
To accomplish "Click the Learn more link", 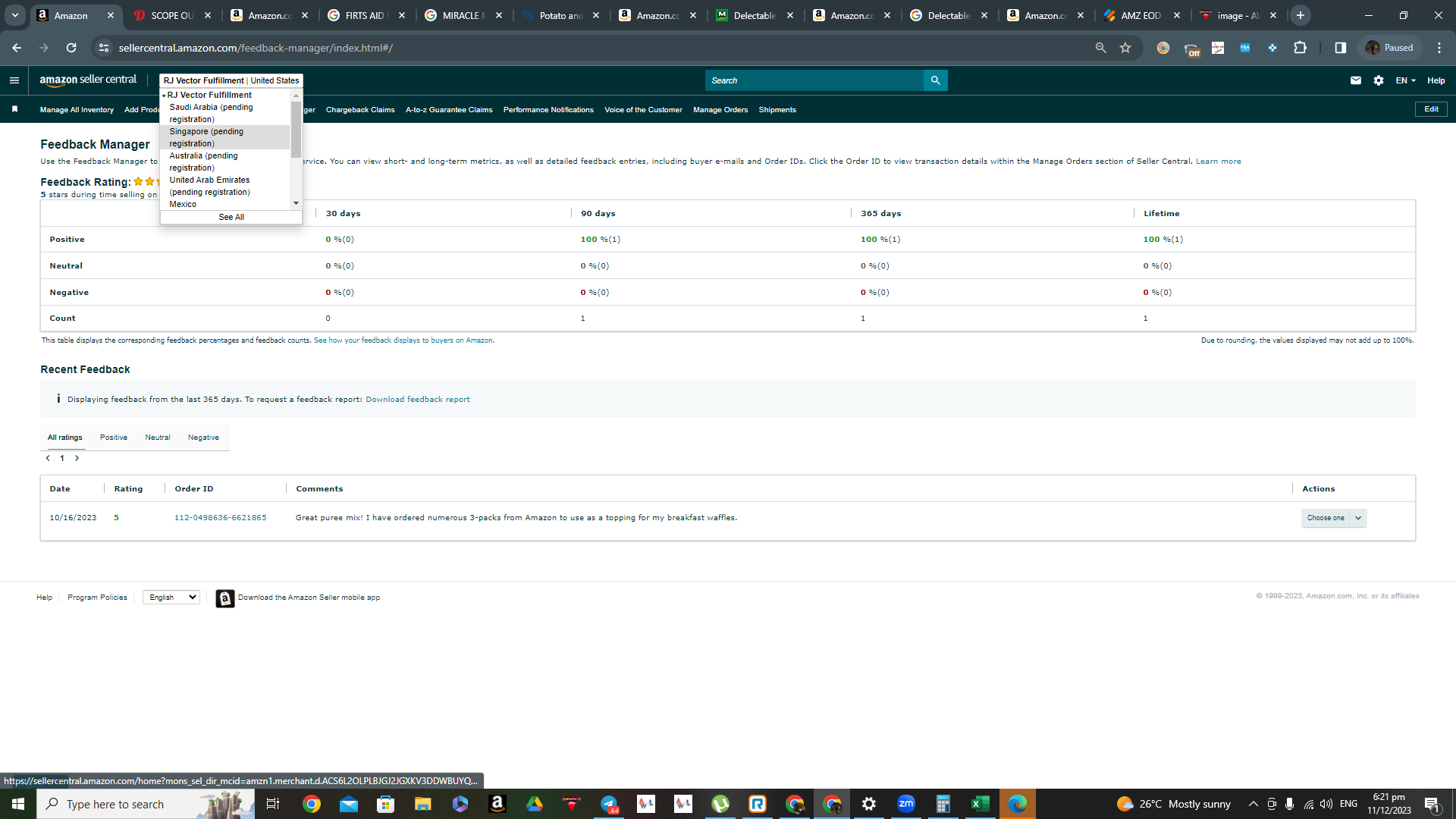I will (x=1219, y=162).
